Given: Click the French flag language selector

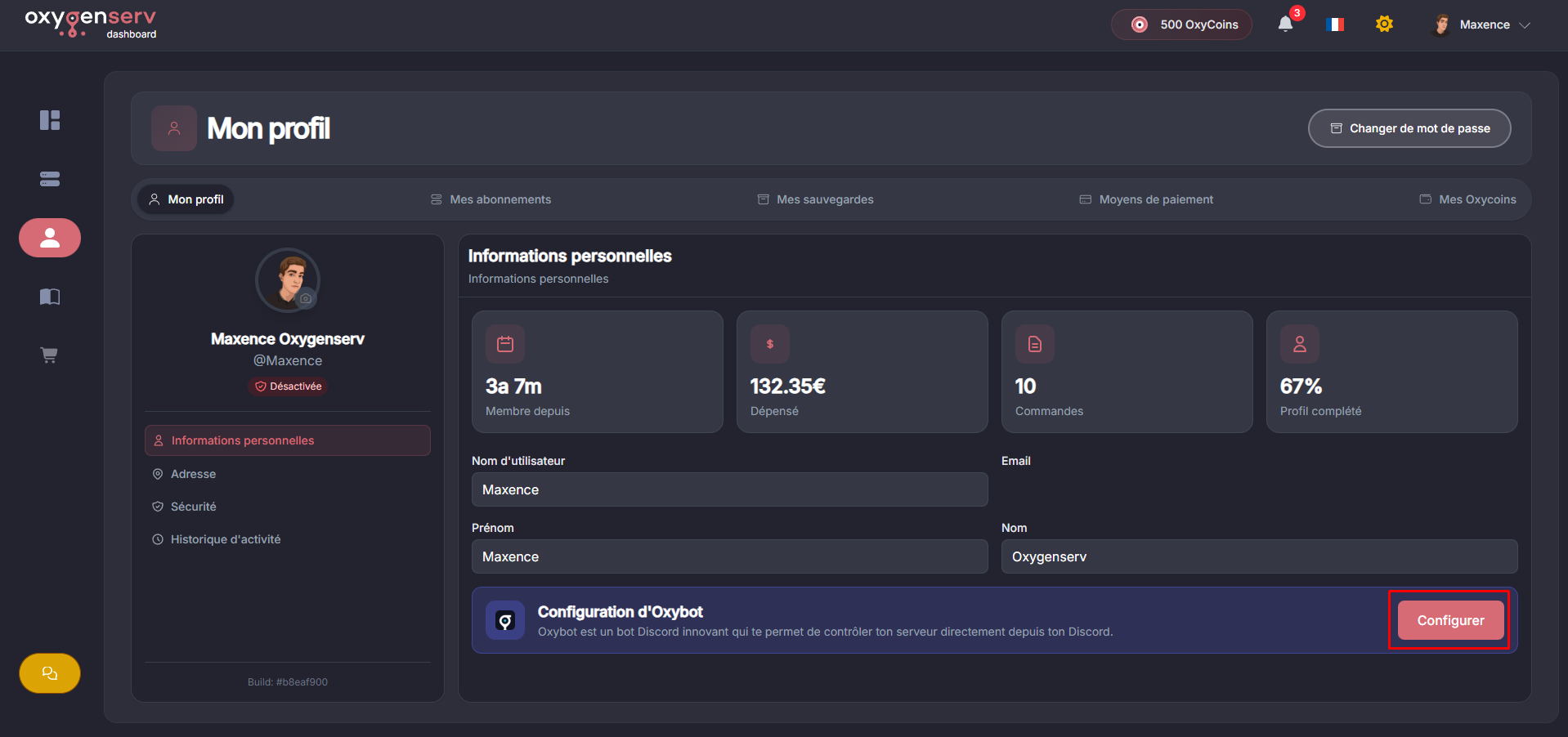Looking at the screenshot, I should point(1335,25).
